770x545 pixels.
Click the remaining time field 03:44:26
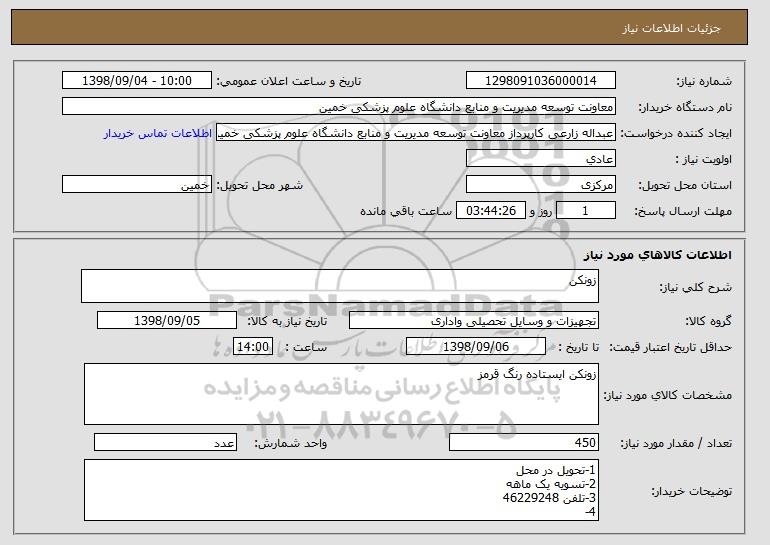coord(491,211)
